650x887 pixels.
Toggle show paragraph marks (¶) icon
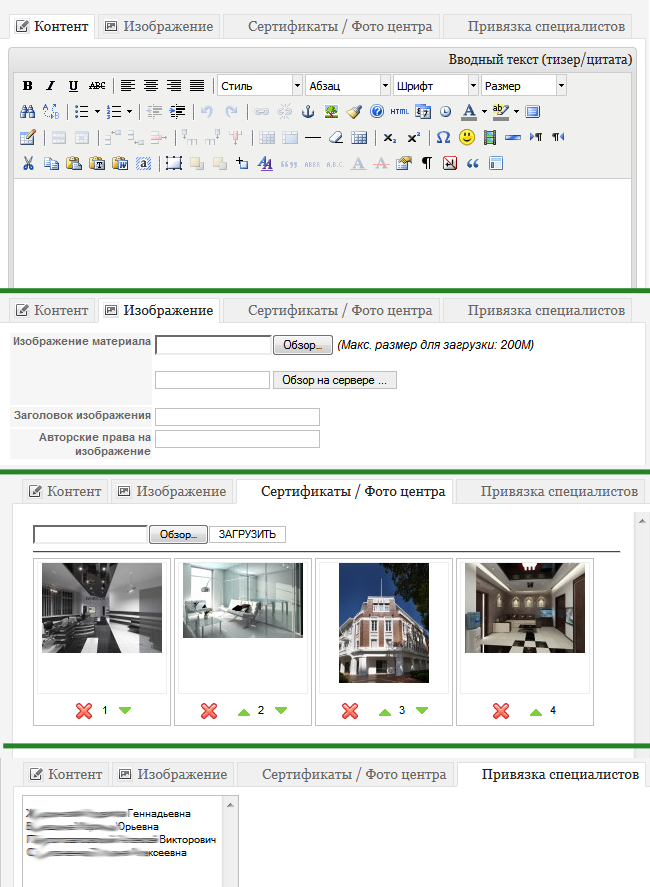point(427,163)
